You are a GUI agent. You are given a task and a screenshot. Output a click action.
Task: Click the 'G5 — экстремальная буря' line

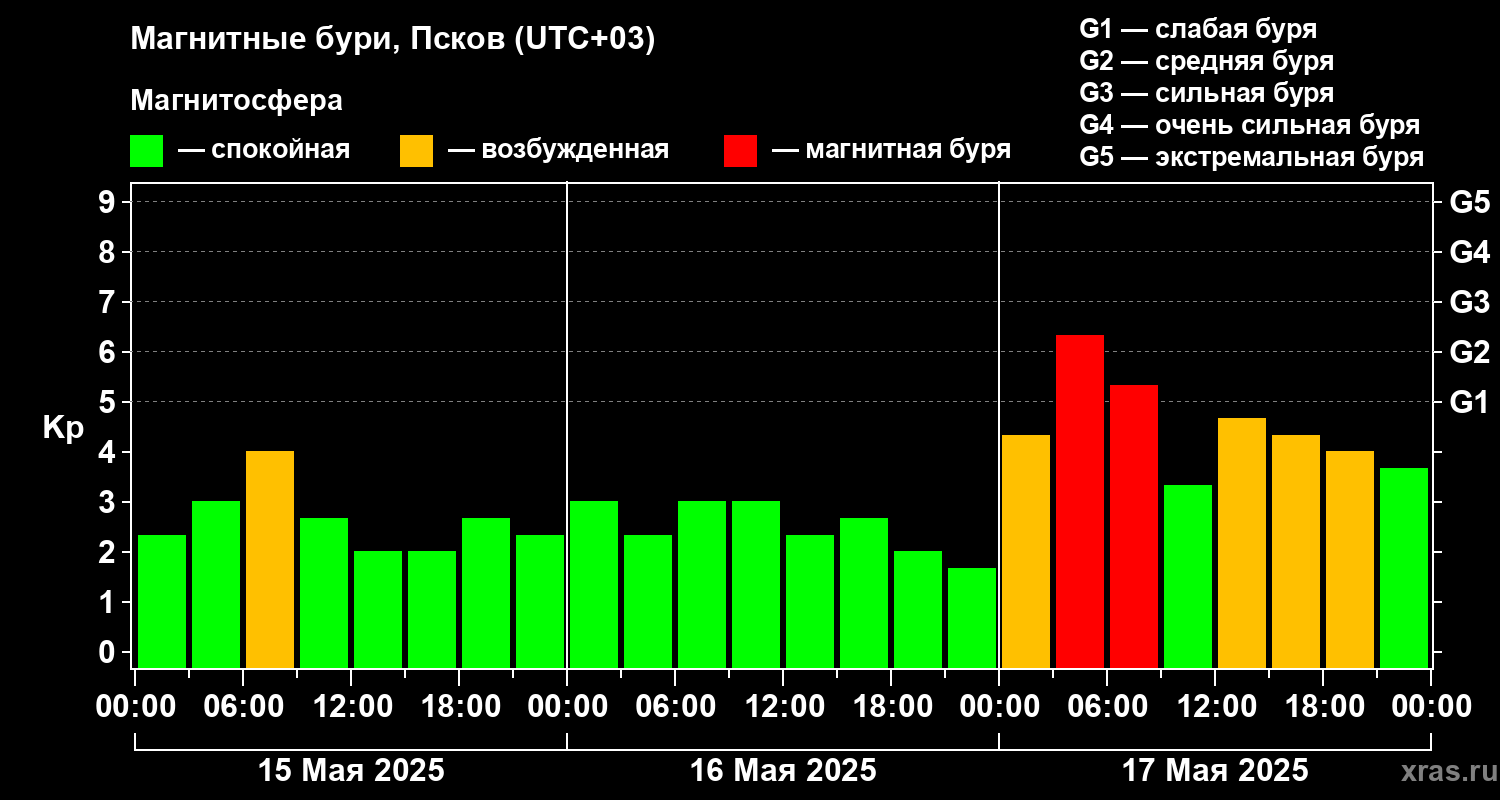1251,157
